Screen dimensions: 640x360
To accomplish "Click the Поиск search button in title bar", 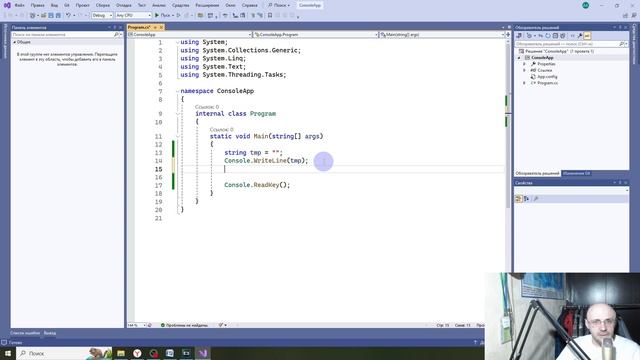I will tap(279, 5).
